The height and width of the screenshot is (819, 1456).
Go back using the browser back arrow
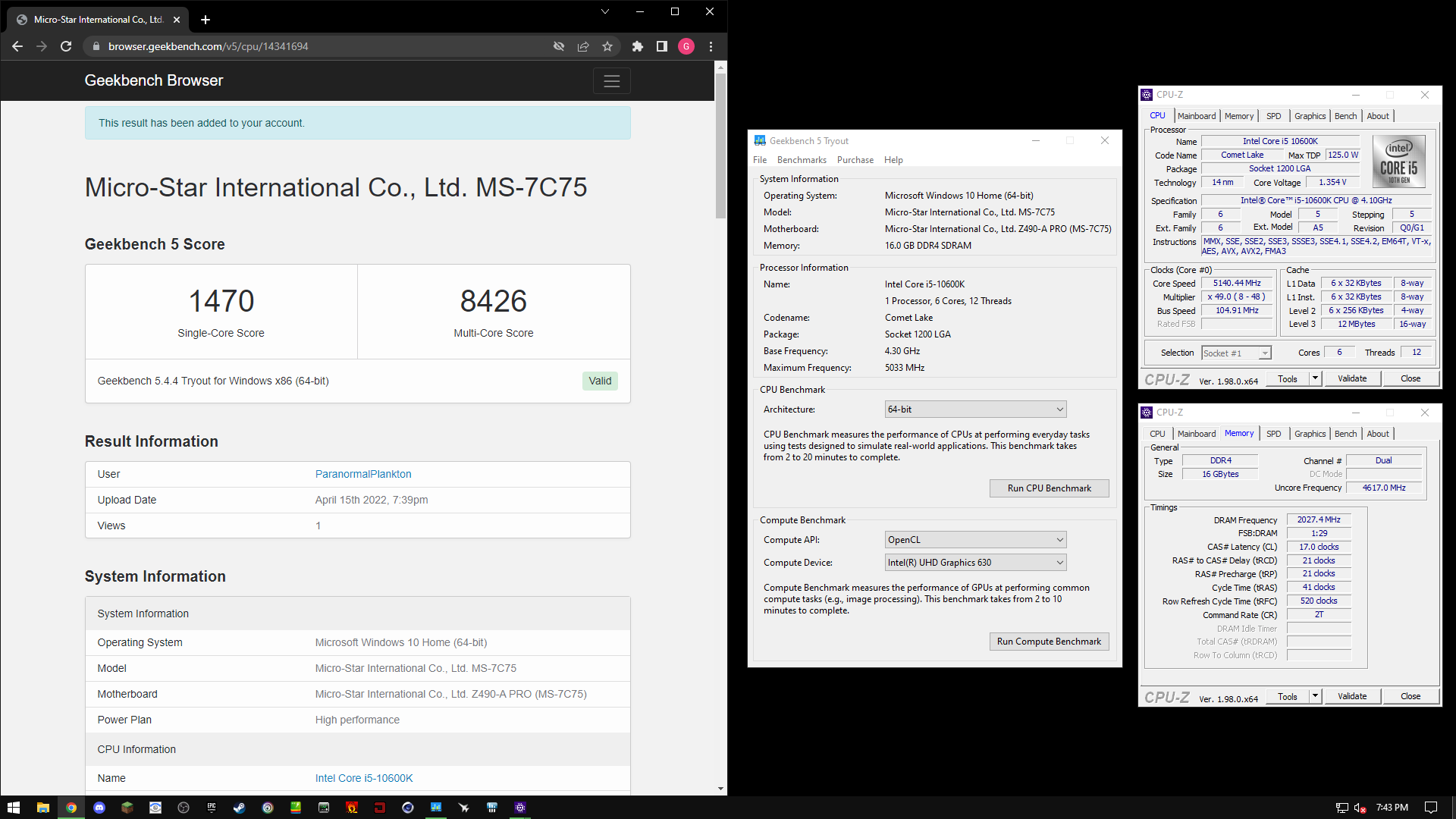click(x=17, y=46)
